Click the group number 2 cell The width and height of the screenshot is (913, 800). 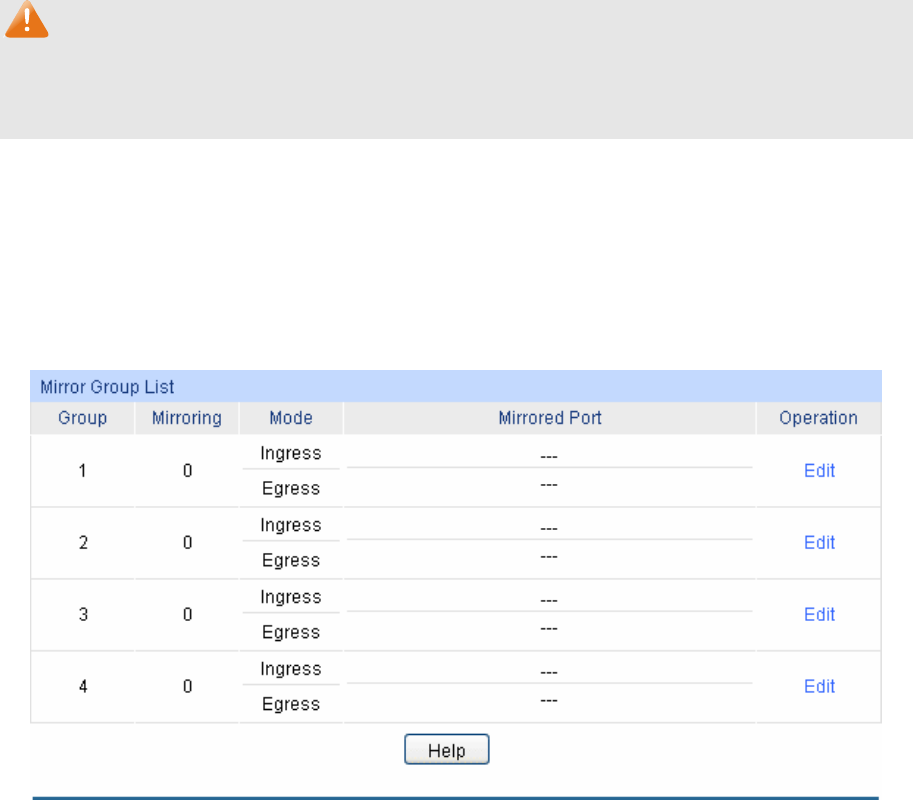(83, 543)
